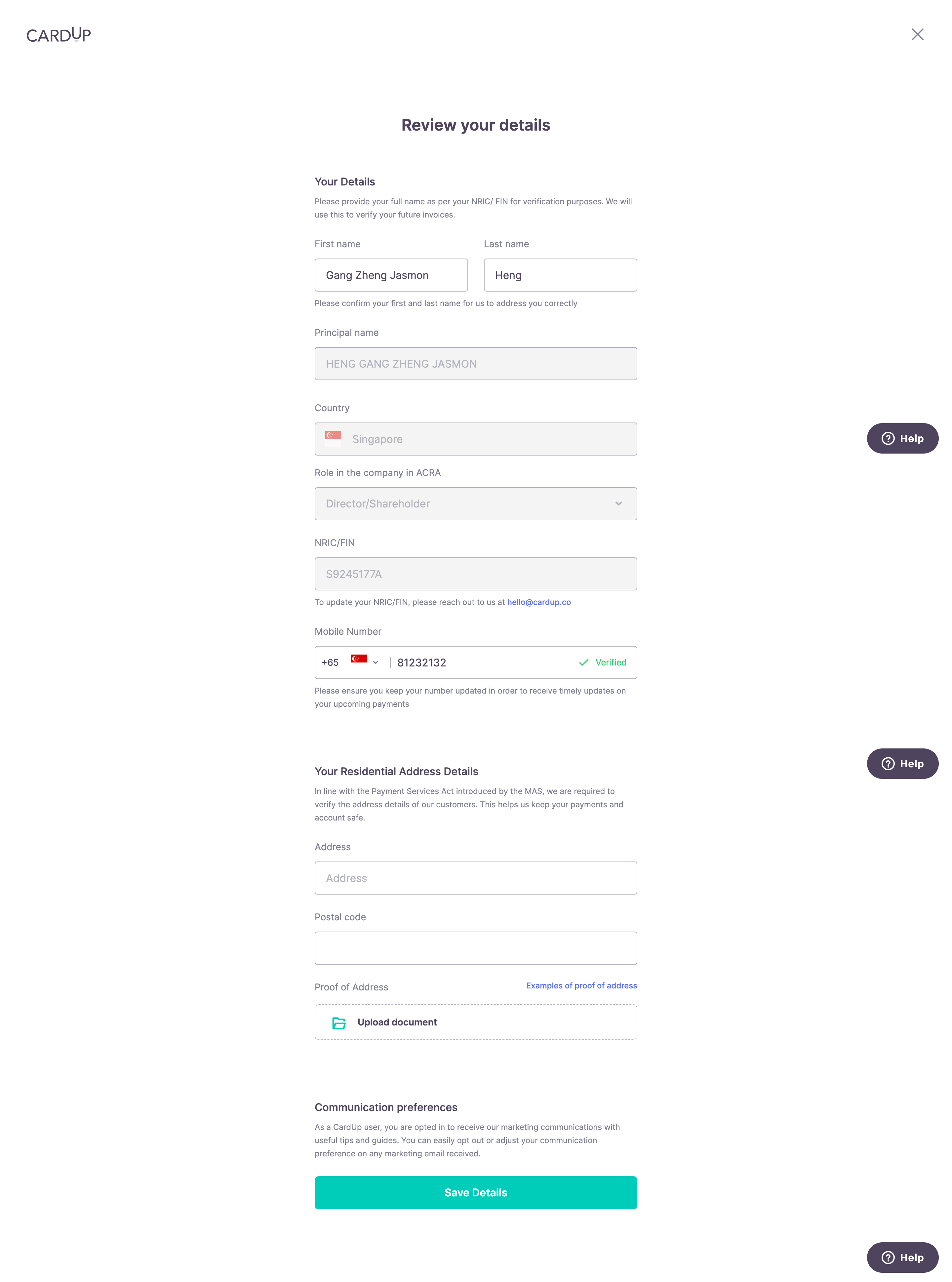Click the question mark in top Help button
Viewport: 952px width, 1282px height.
tap(888, 438)
